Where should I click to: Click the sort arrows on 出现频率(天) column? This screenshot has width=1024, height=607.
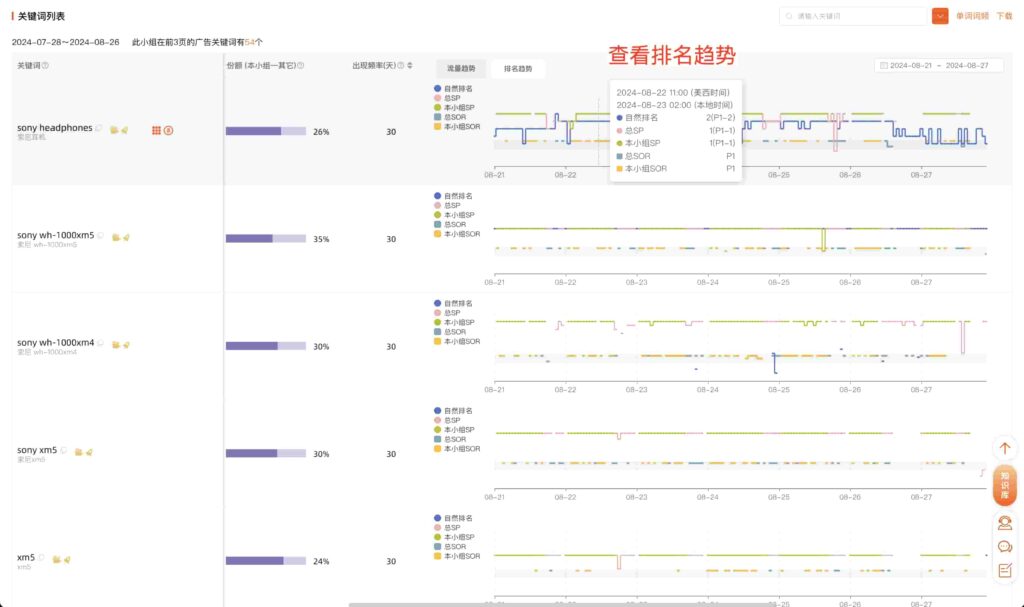(410, 66)
